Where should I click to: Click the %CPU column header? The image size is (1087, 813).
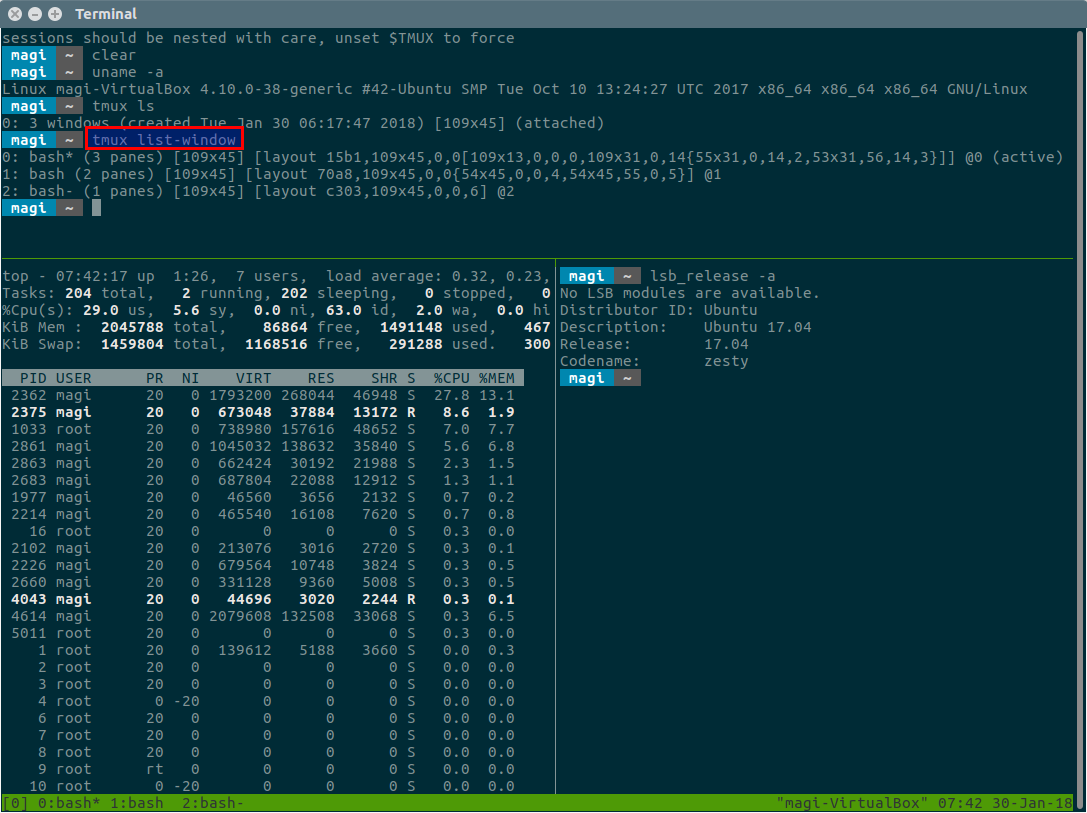click(448, 378)
